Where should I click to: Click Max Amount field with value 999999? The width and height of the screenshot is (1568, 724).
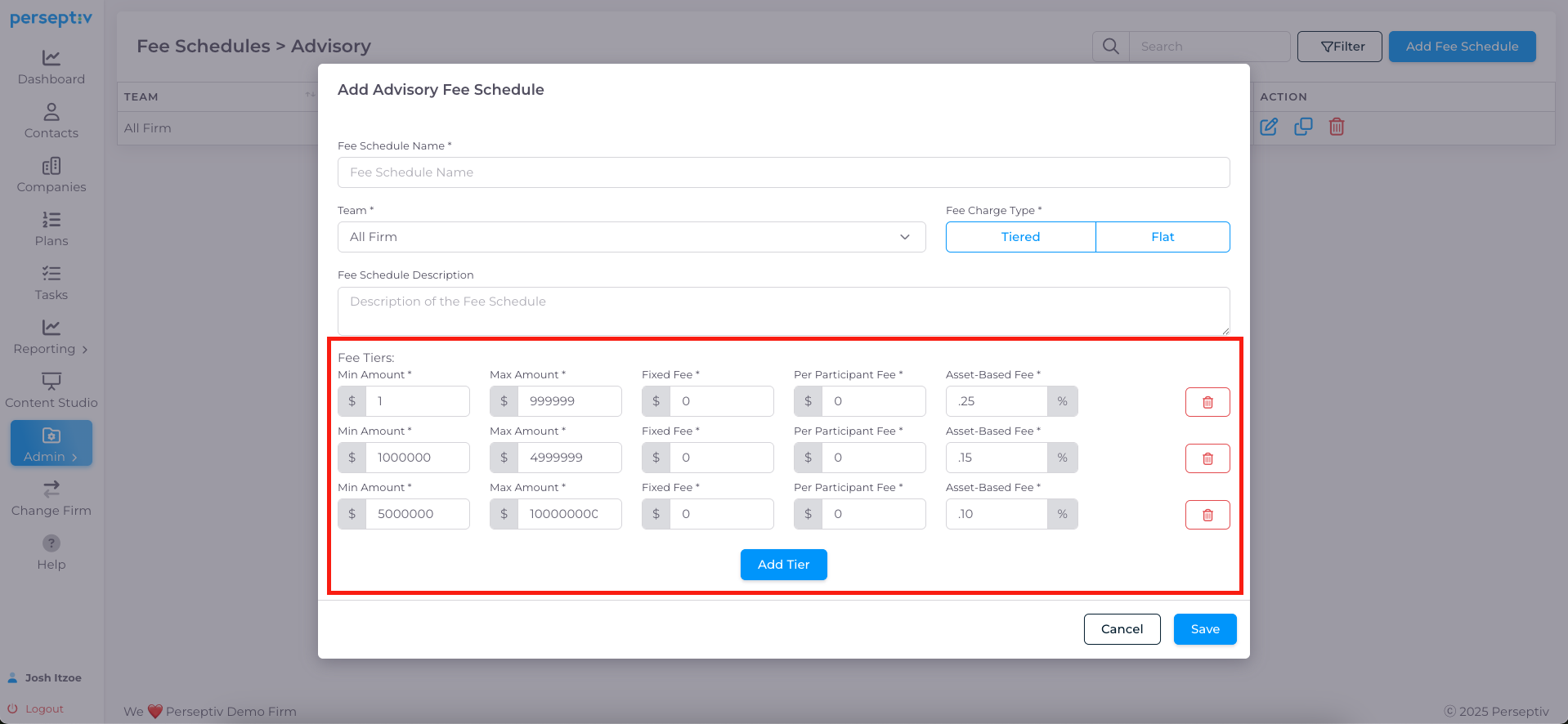569,401
